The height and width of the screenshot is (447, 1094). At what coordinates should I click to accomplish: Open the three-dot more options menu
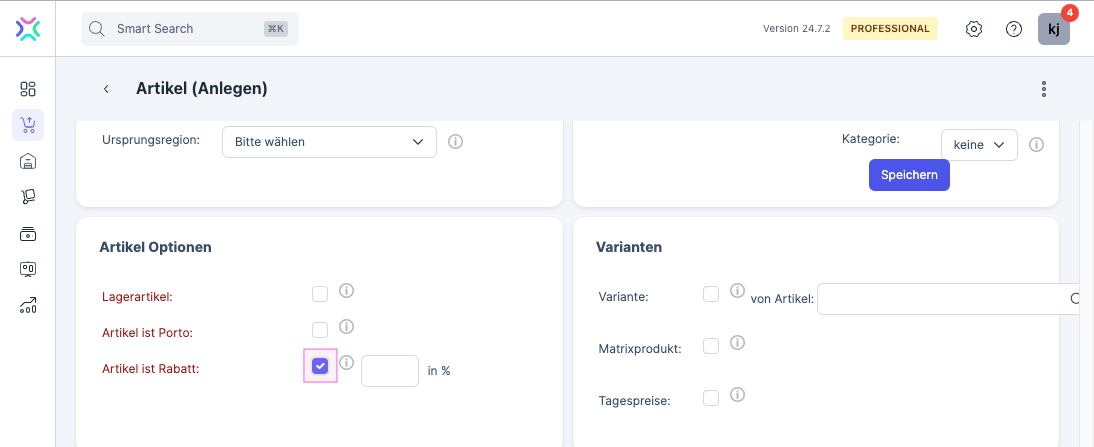click(x=1043, y=89)
